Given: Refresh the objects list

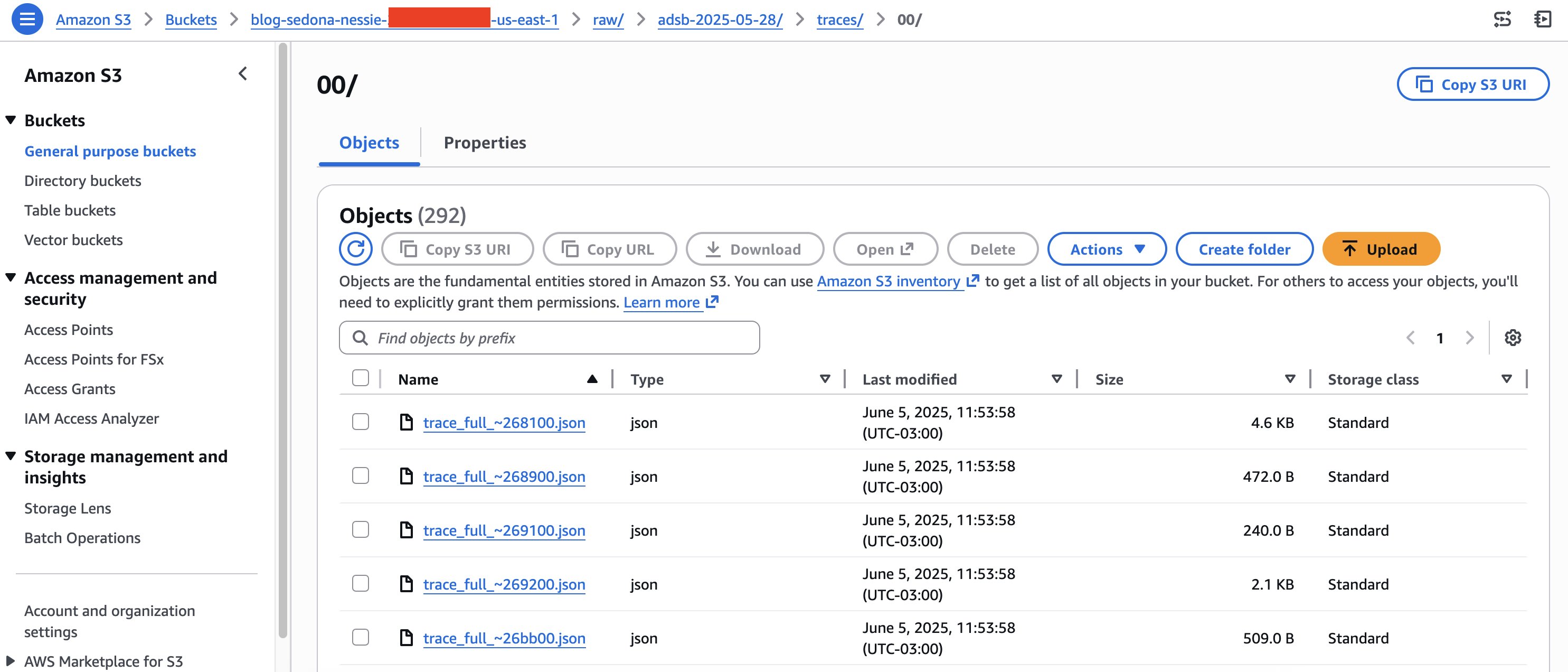Looking at the screenshot, I should tap(355, 249).
